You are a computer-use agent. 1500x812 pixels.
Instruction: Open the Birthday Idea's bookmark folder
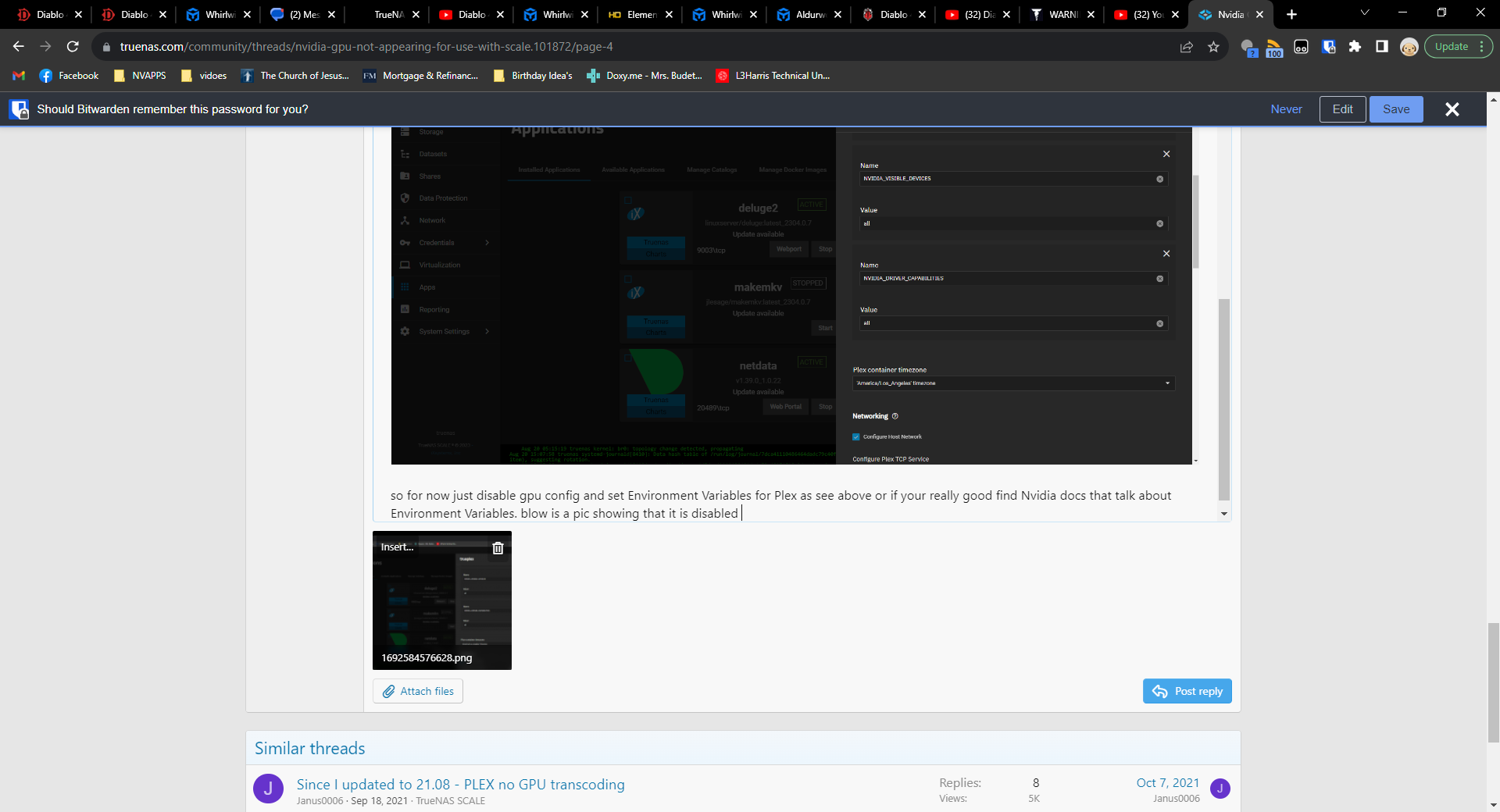click(534, 76)
